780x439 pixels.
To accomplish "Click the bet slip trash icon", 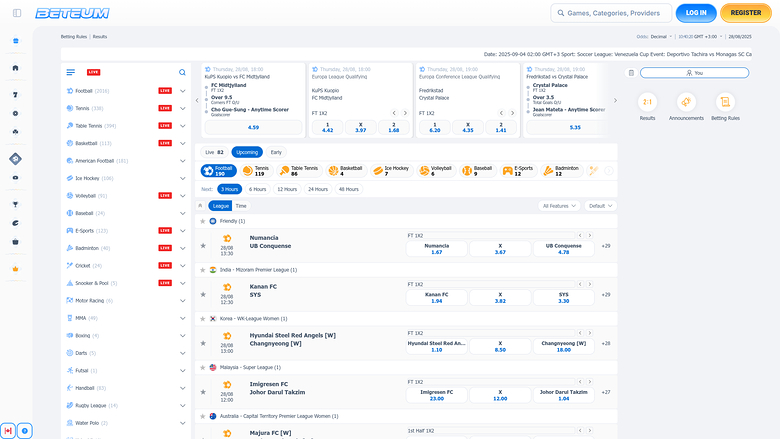I will [631, 73].
